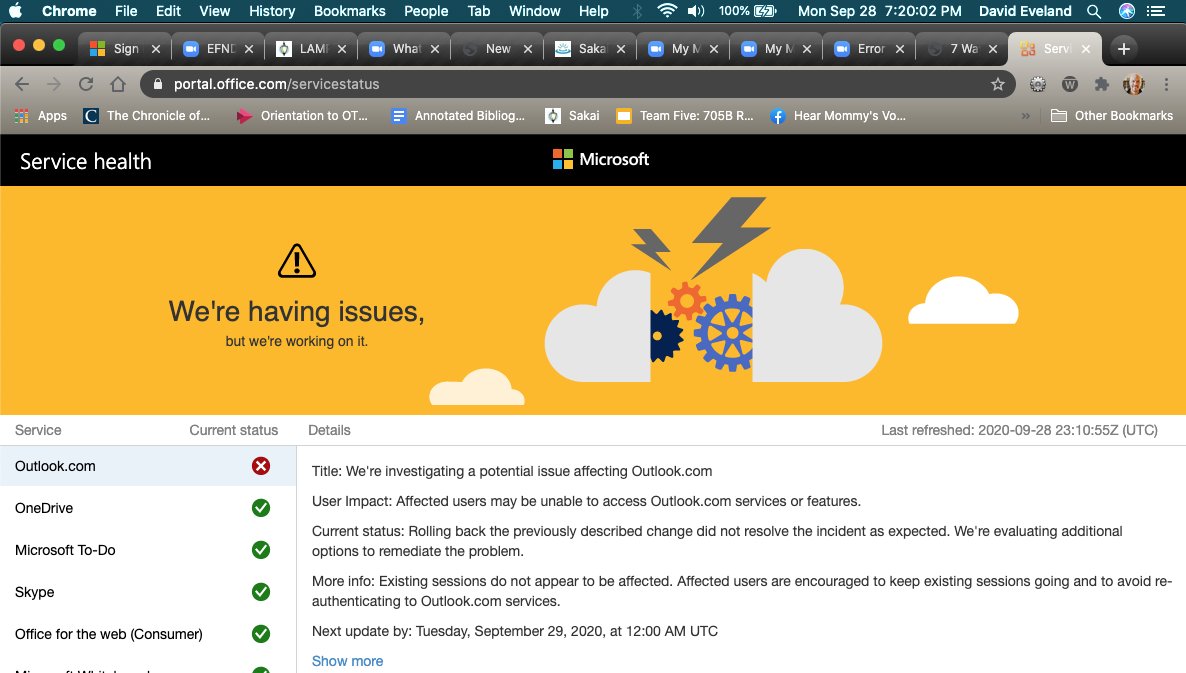1186x673 pixels.
Task: Open a new tab with plus button
Action: pyautogui.click(x=1124, y=49)
